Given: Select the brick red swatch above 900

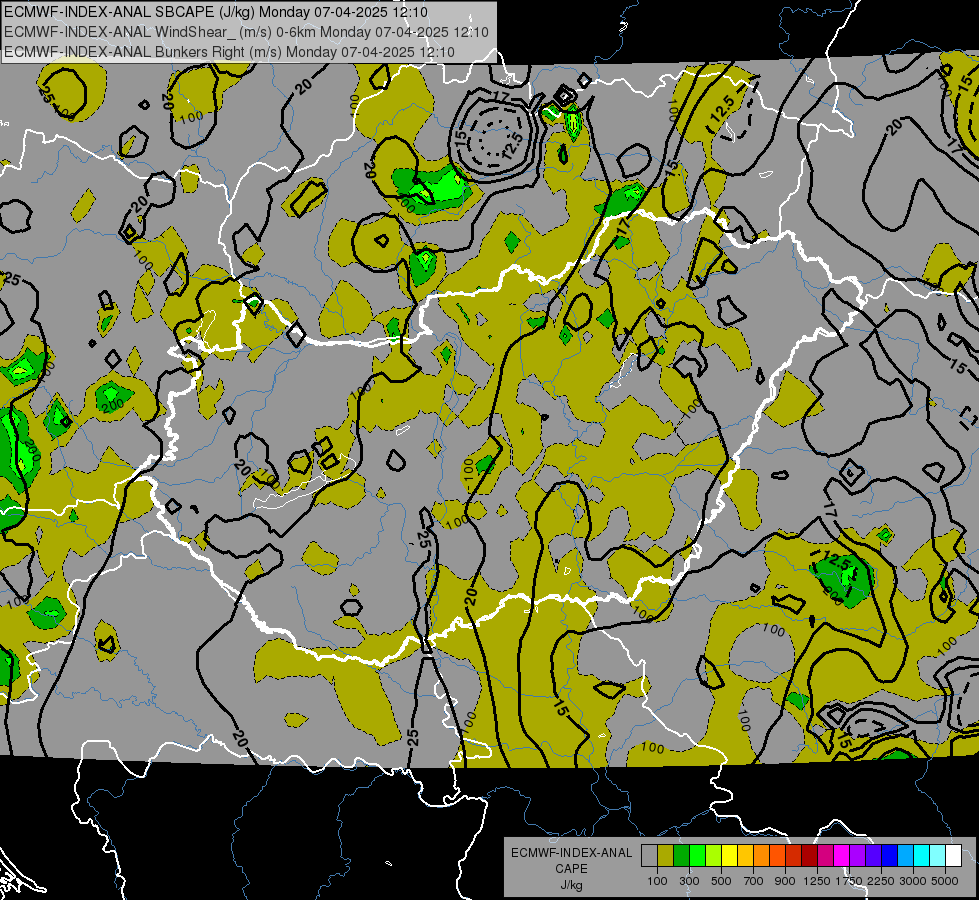Looking at the screenshot, I should click(x=794, y=856).
